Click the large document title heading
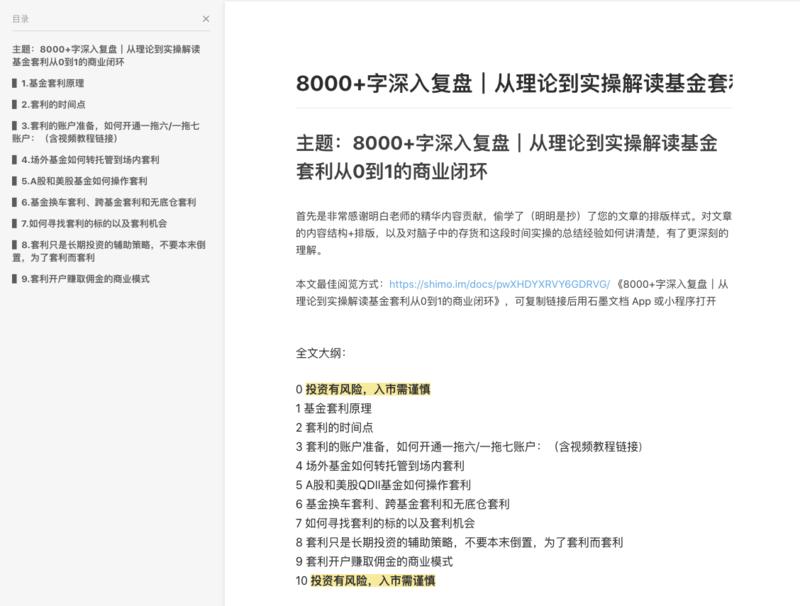Screen dimensions: 800x606 click(500, 83)
